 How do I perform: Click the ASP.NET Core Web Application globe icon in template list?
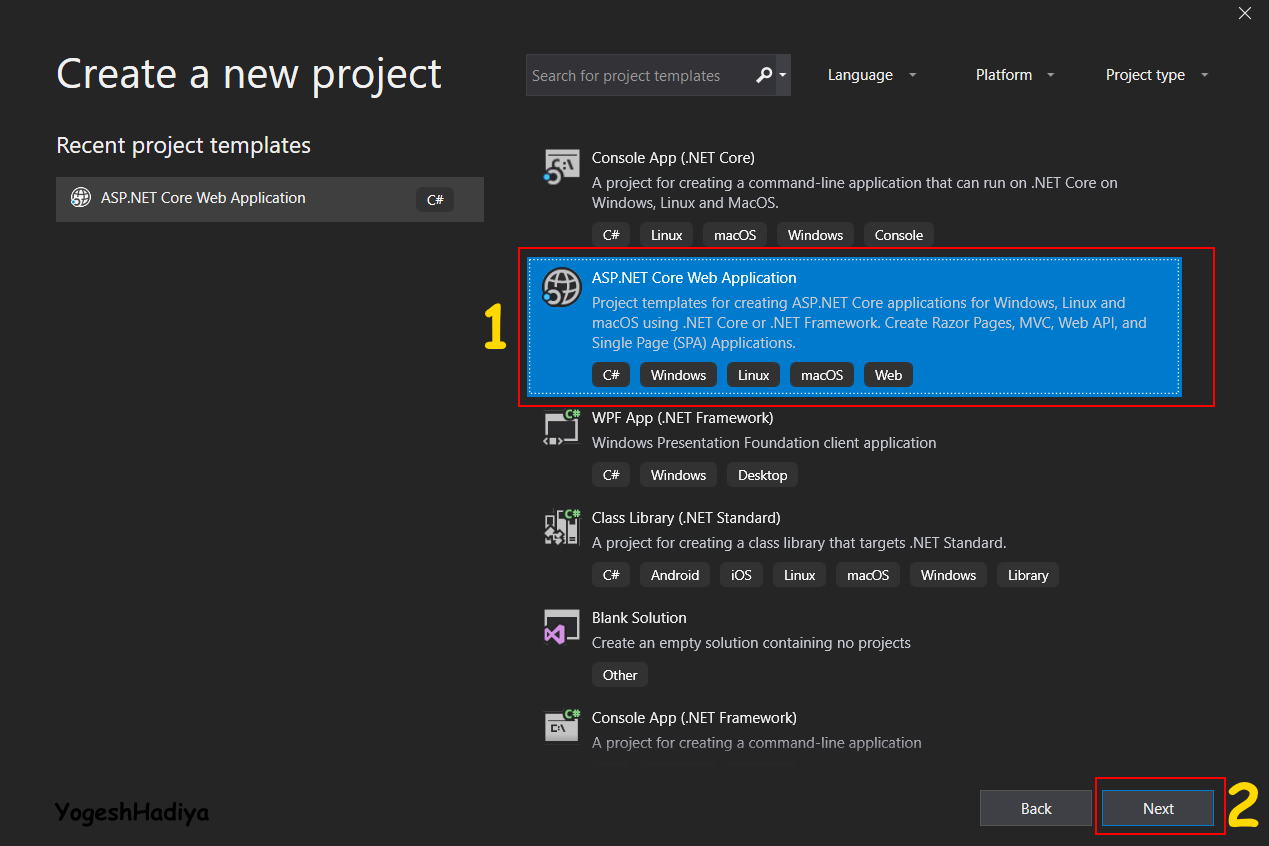coord(561,287)
